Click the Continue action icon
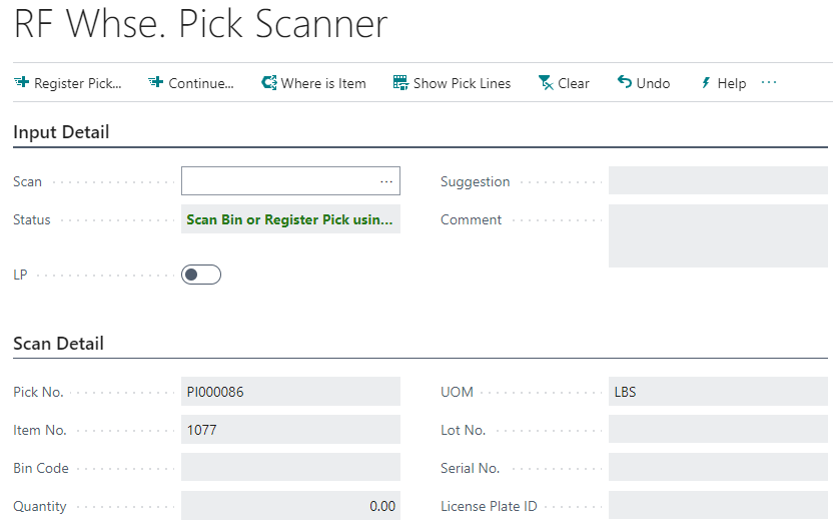This screenshot has width=833, height=530. 155,83
